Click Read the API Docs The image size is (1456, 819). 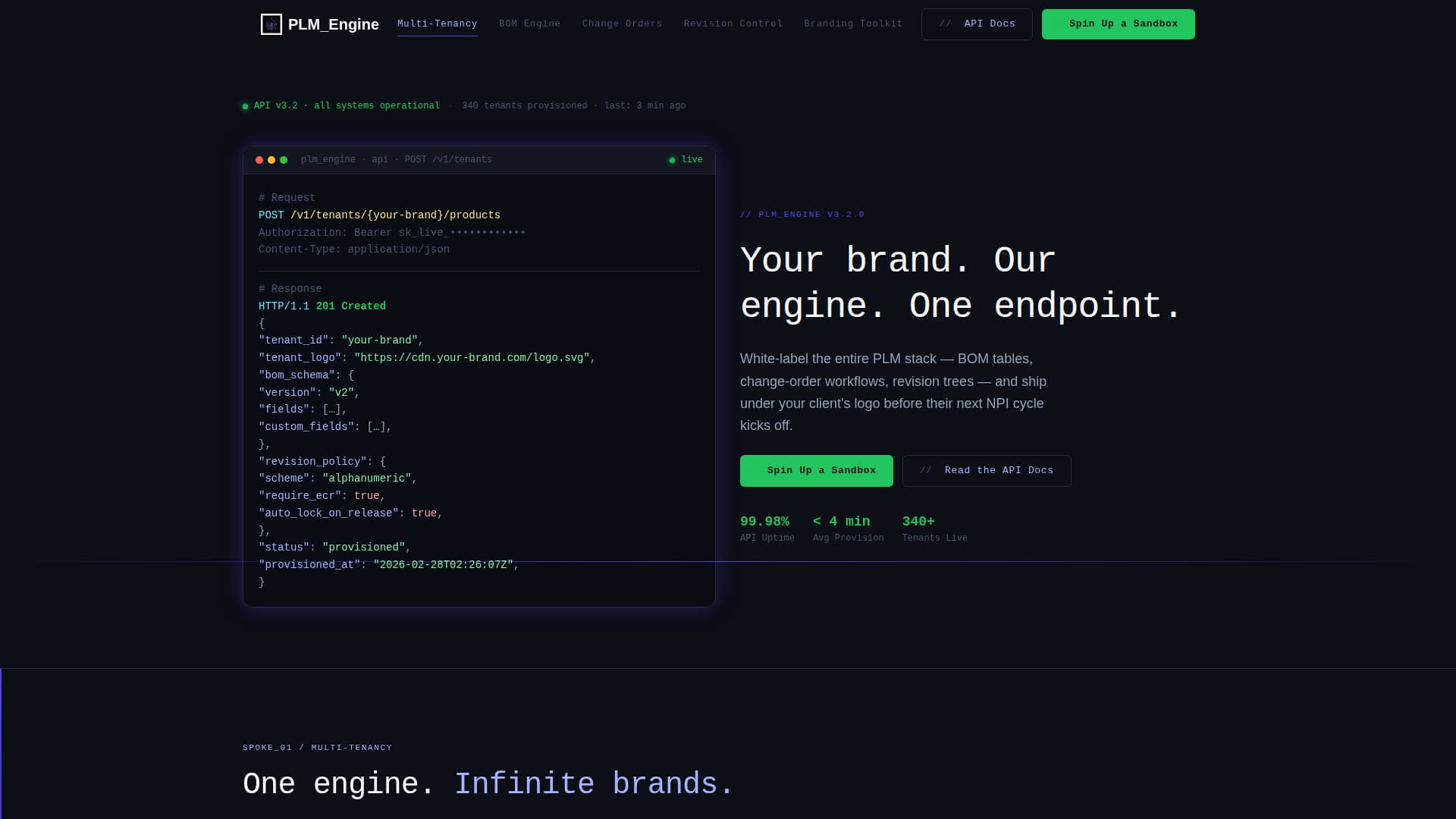[987, 470]
